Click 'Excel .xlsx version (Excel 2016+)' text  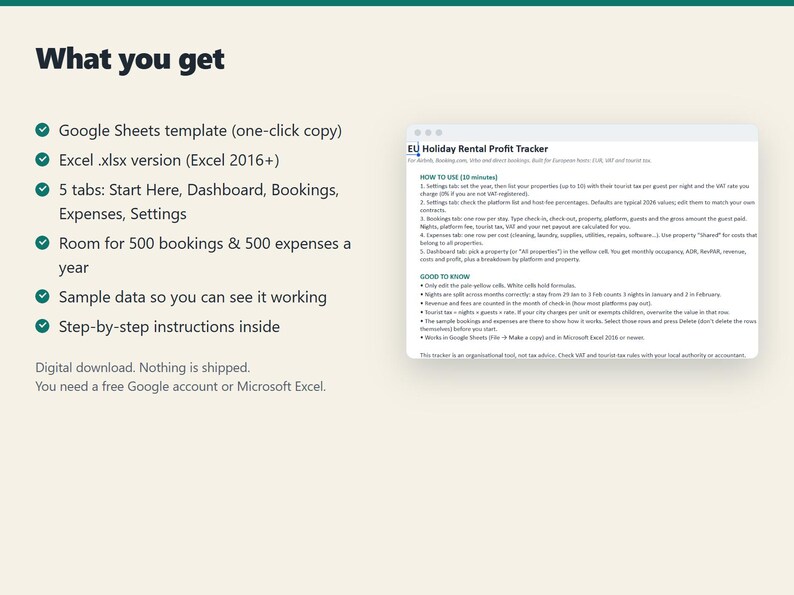169,160
